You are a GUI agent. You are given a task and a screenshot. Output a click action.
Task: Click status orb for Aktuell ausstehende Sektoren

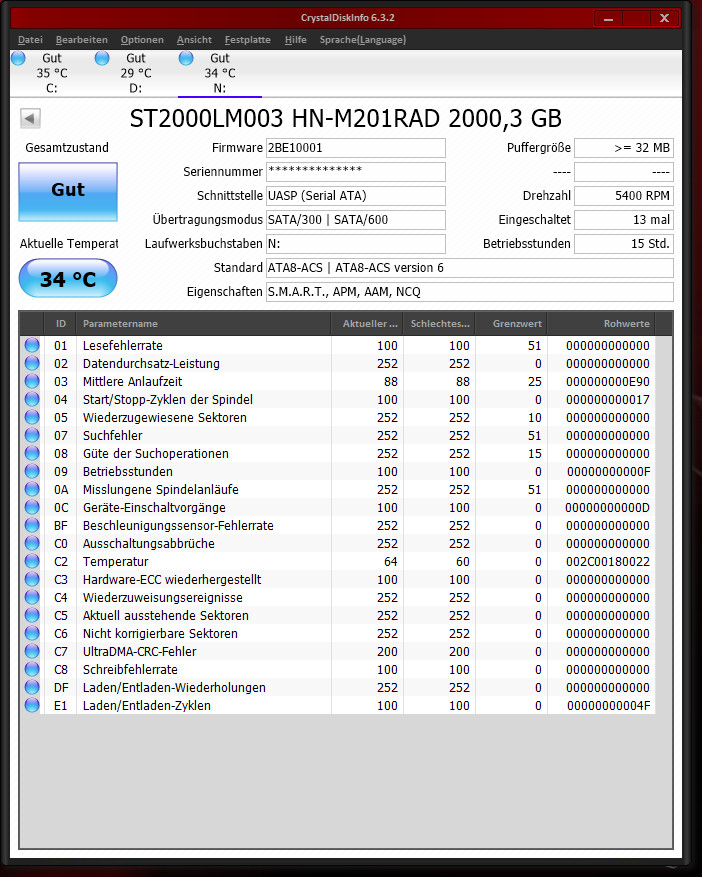pos(32,615)
